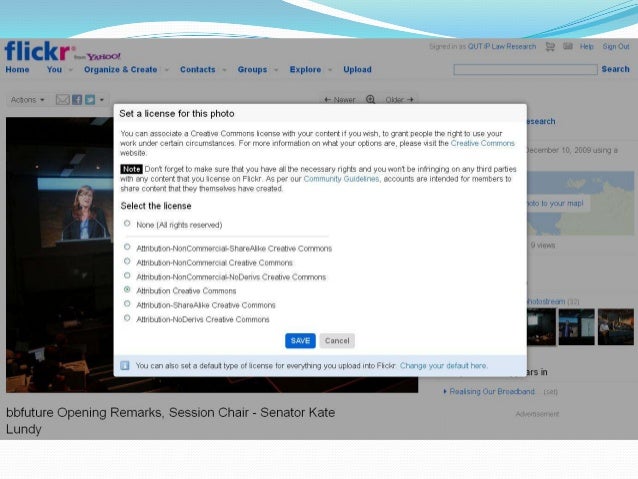Viewport: 638px width, 479px height.
Task: Open Organize & Create menu
Action: pos(120,70)
